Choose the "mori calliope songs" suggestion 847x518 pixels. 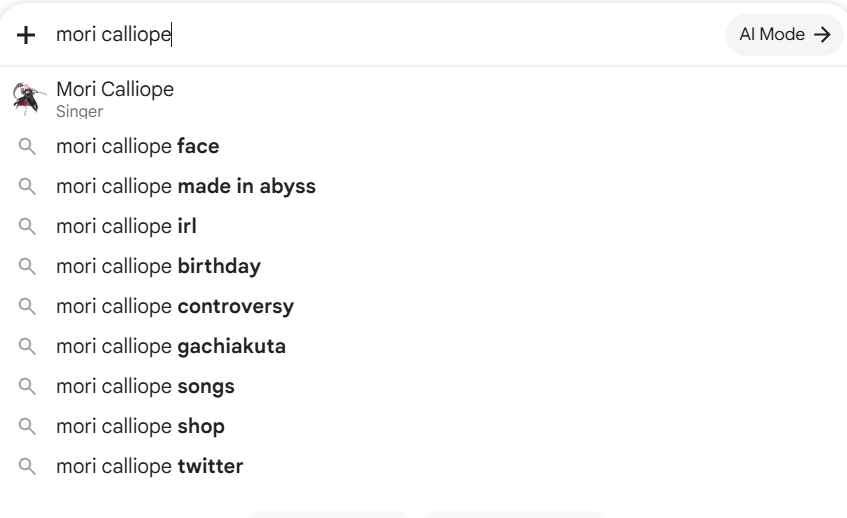coord(424,386)
